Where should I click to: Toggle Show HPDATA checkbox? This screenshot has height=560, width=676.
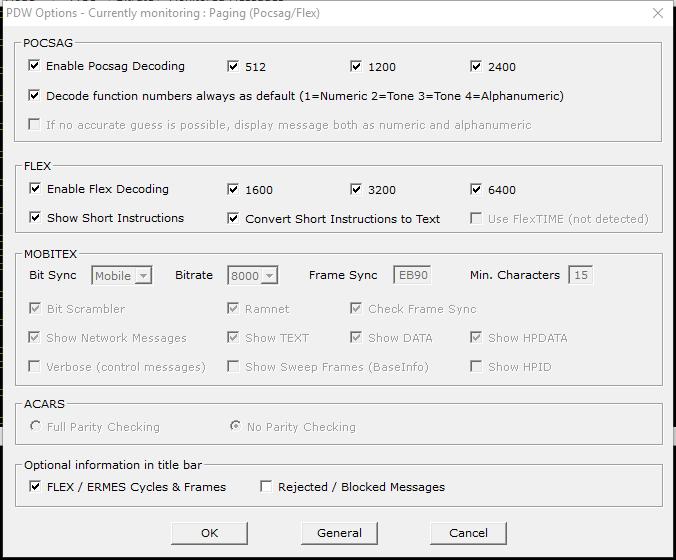[x=476, y=337]
